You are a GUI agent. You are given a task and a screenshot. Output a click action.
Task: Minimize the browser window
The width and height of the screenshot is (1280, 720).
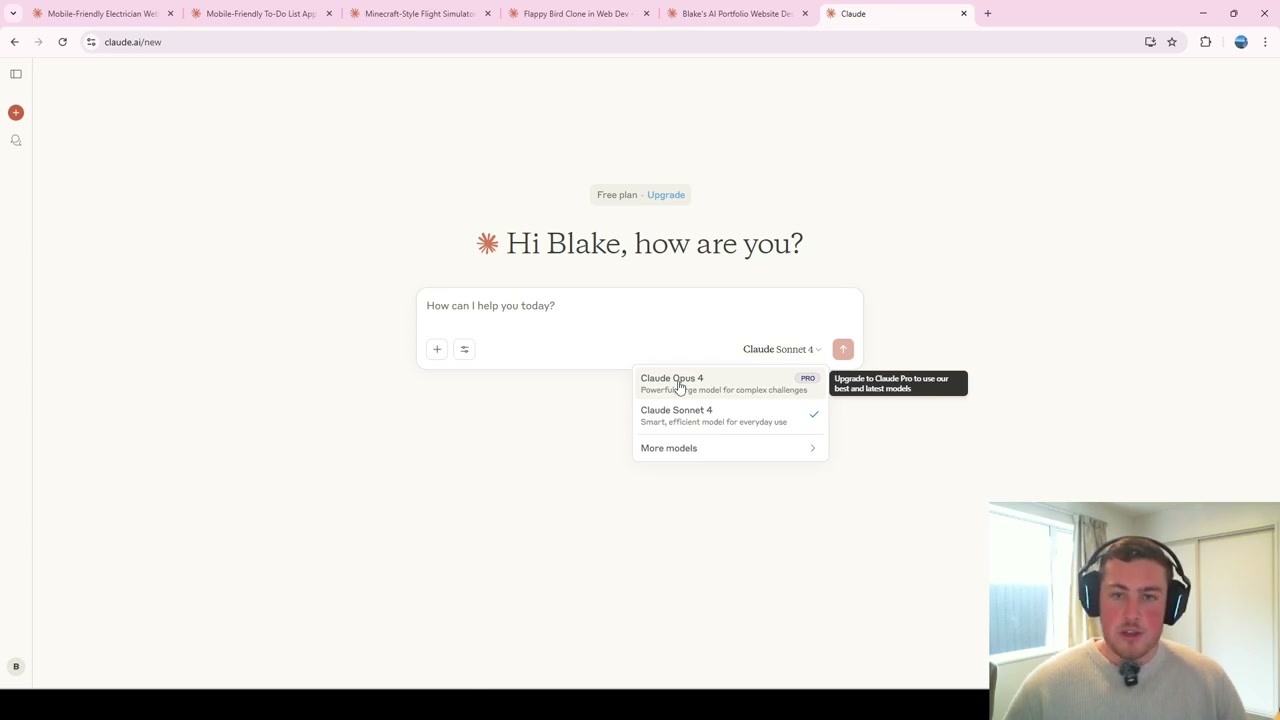(1203, 14)
